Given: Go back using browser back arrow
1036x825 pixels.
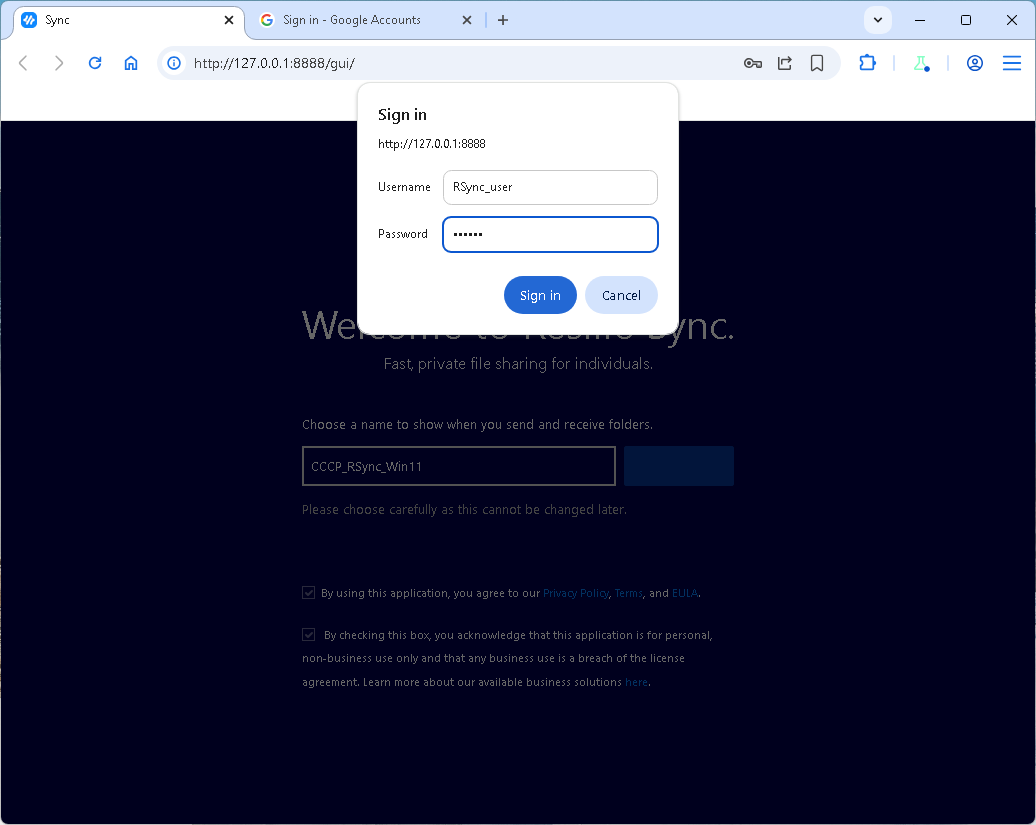Looking at the screenshot, I should click(23, 63).
